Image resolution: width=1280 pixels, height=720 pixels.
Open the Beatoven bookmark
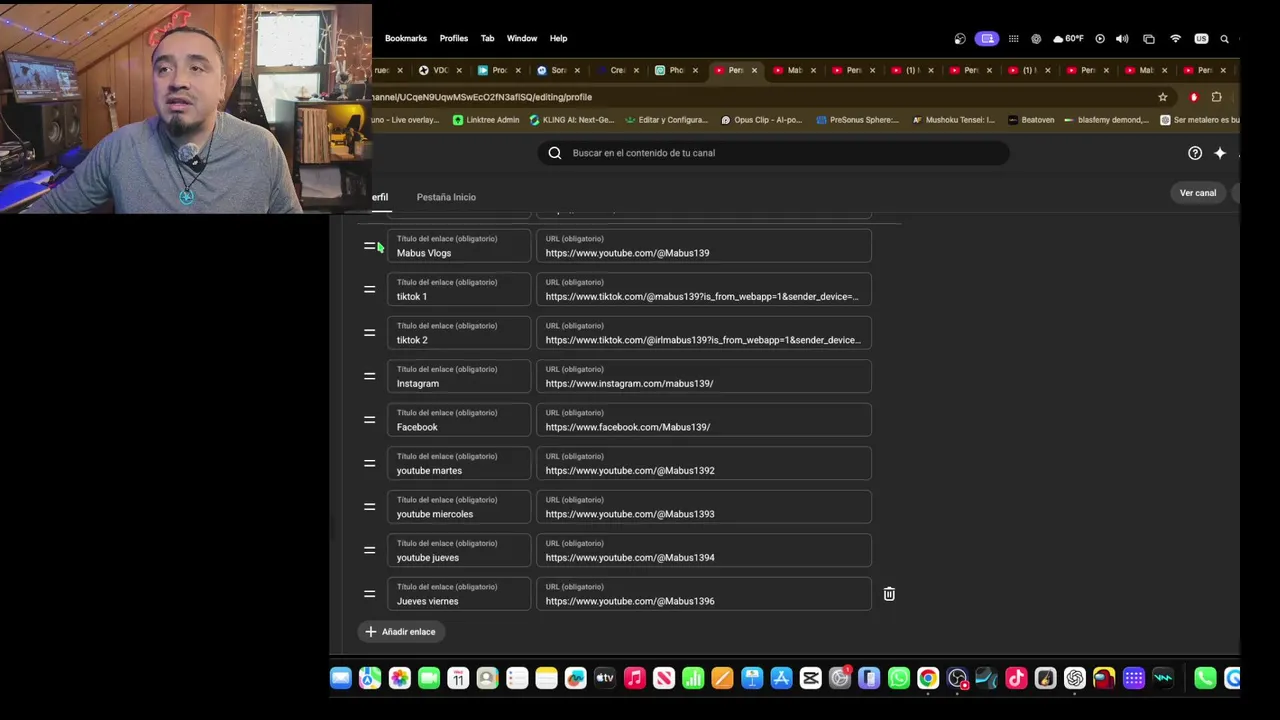click(x=1031, y=120)
